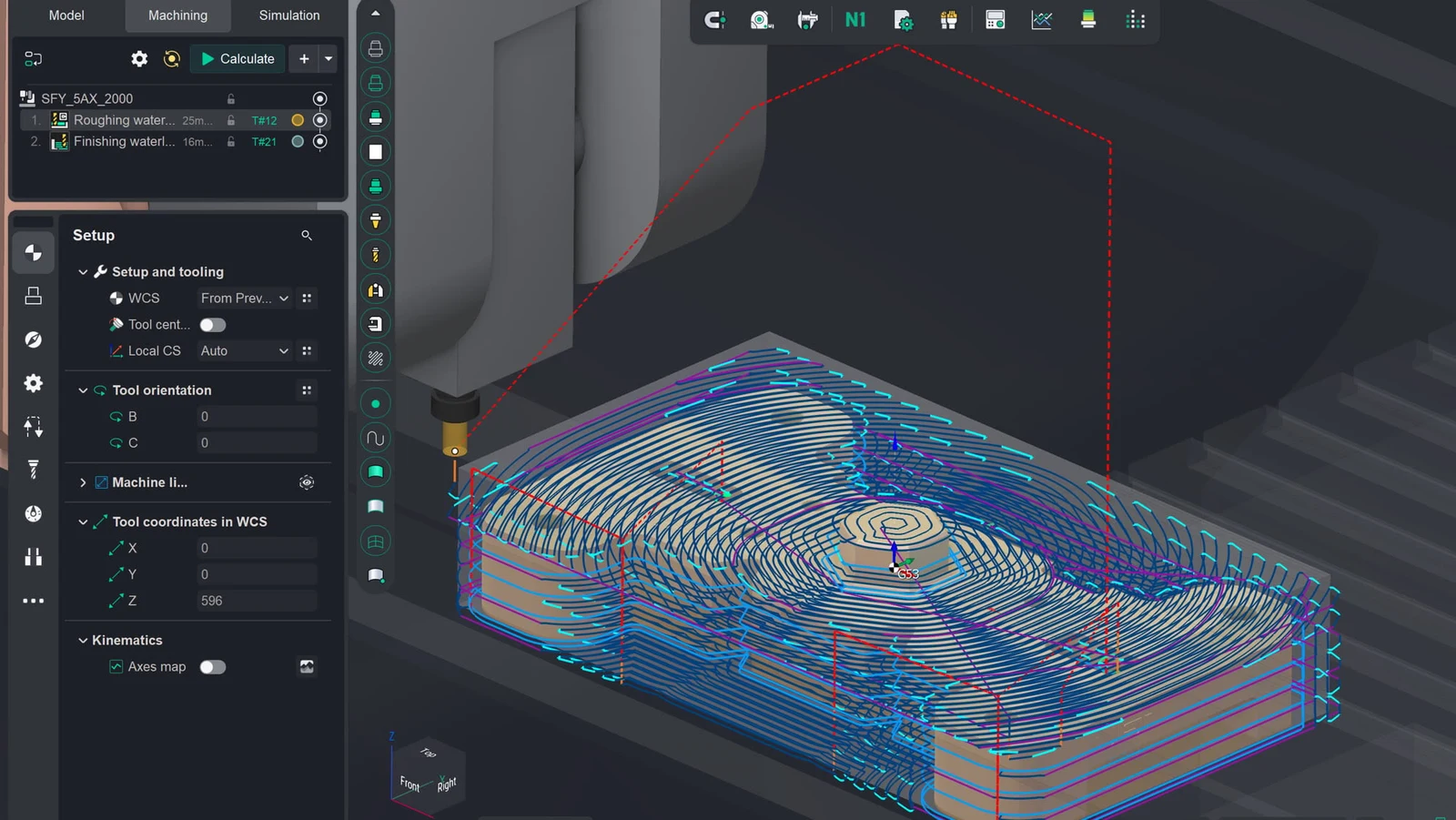Open the tape measure tool
Image resolution: width=1456 pixels, height=820 pixels.
click(761, 20)
